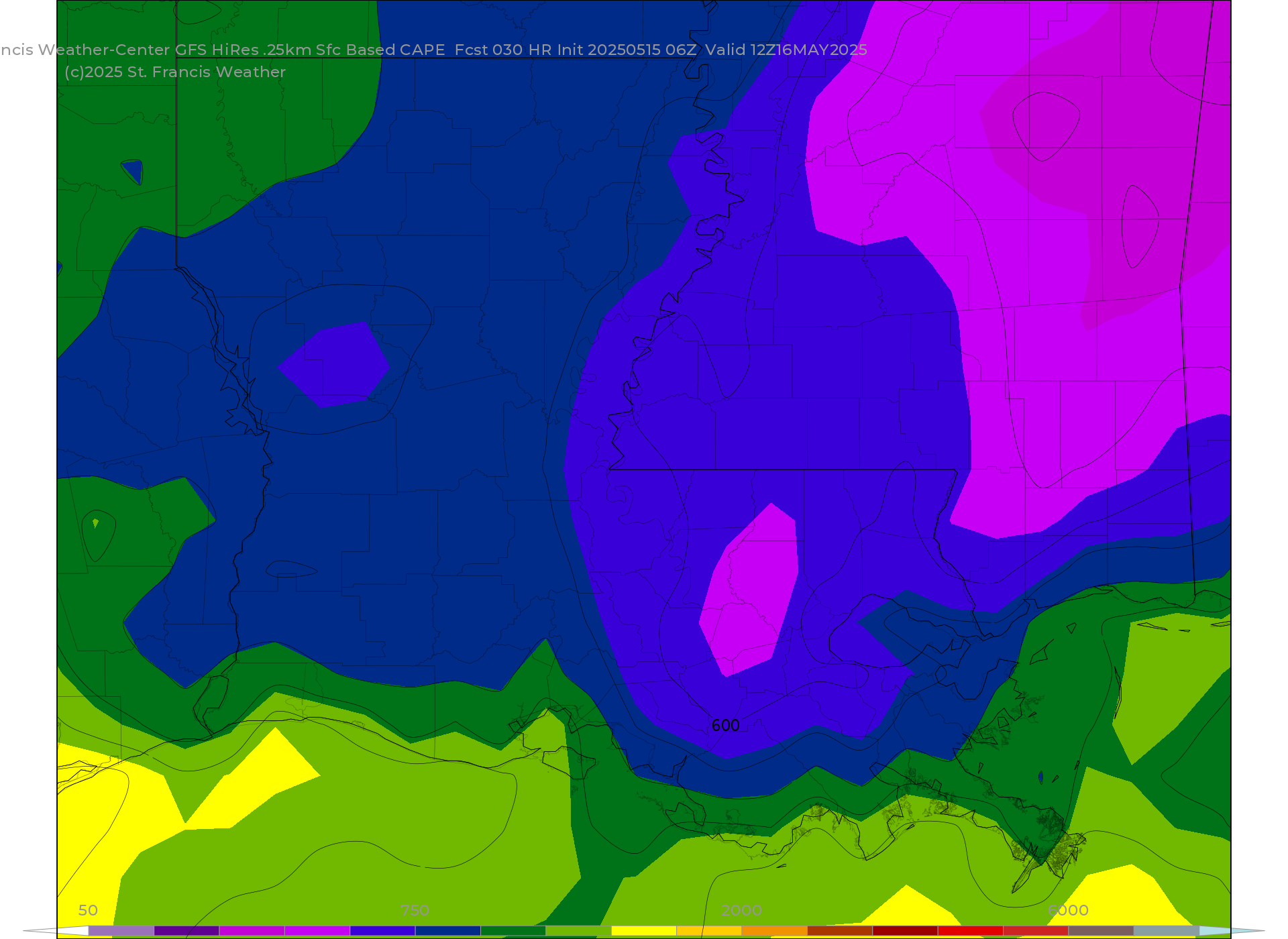
Task: Click the light blue right arrow end of the color bar
Action: (1232, 931)
